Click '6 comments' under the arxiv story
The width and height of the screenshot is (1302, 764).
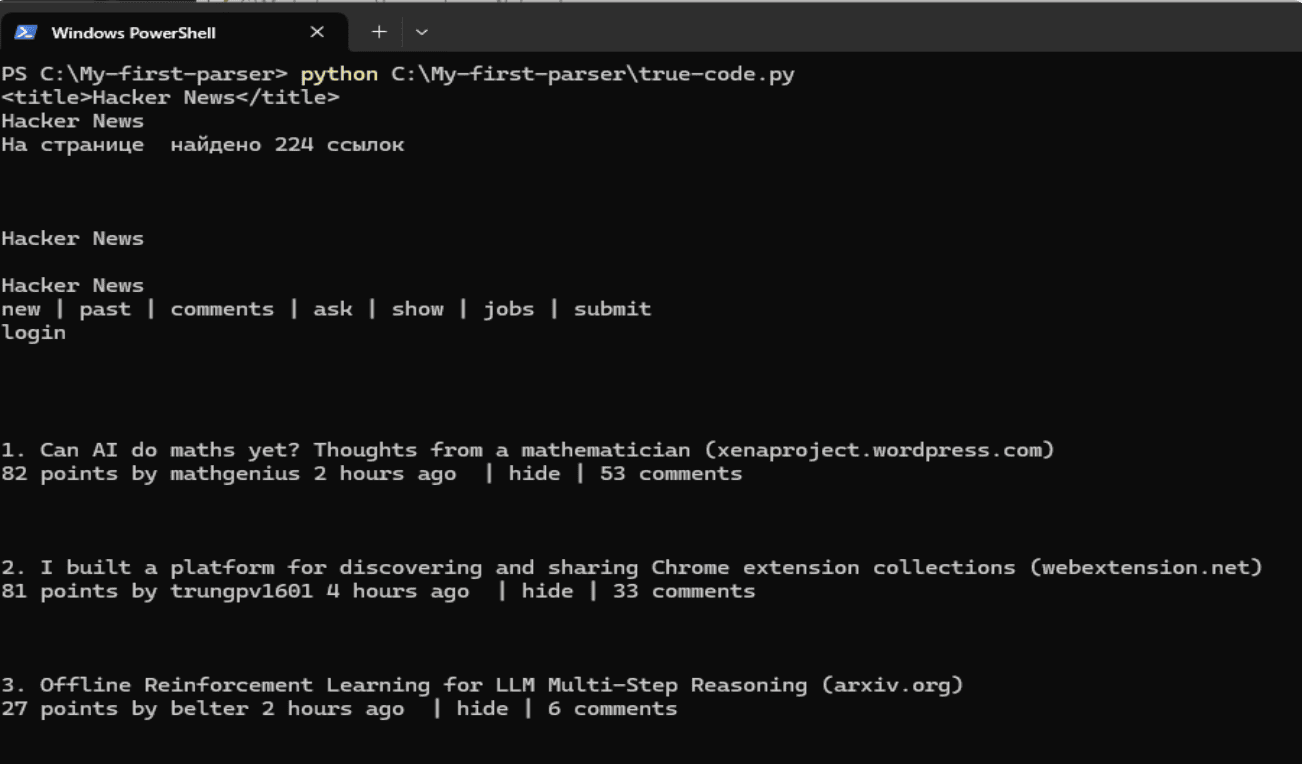click(612, 709)
